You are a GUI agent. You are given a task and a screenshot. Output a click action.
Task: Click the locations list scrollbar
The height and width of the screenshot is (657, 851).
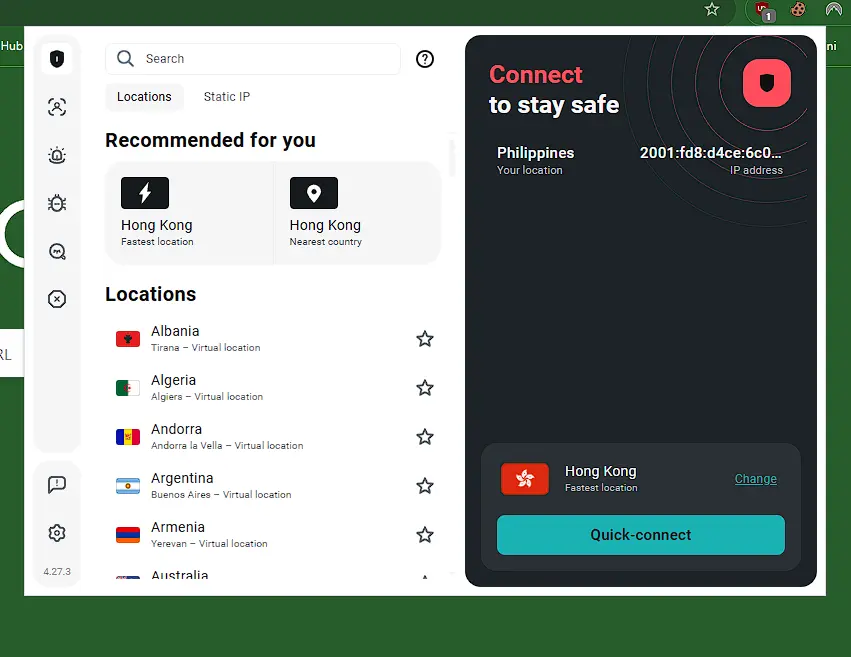[x=452, y=157]
